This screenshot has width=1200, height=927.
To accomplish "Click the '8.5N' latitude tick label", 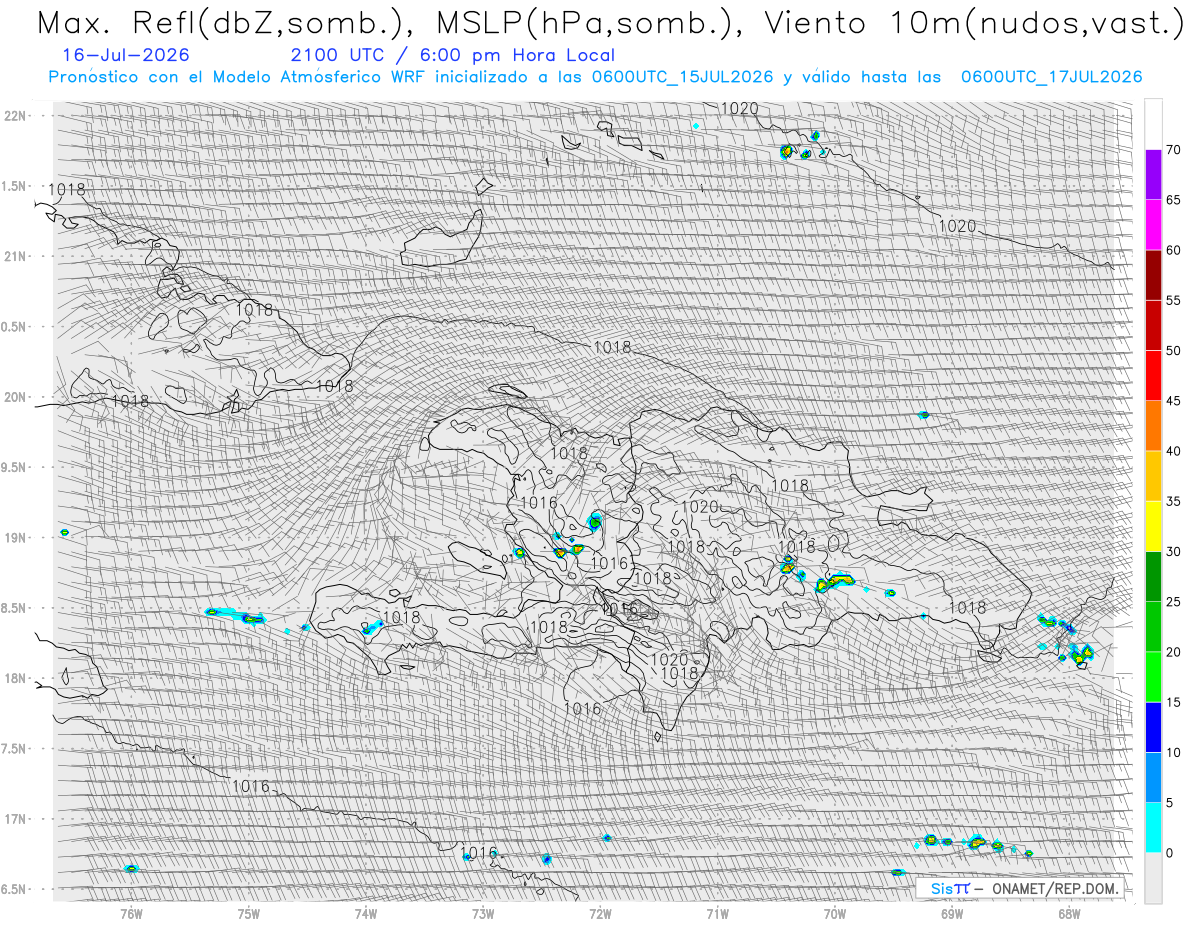I will 14,608.
